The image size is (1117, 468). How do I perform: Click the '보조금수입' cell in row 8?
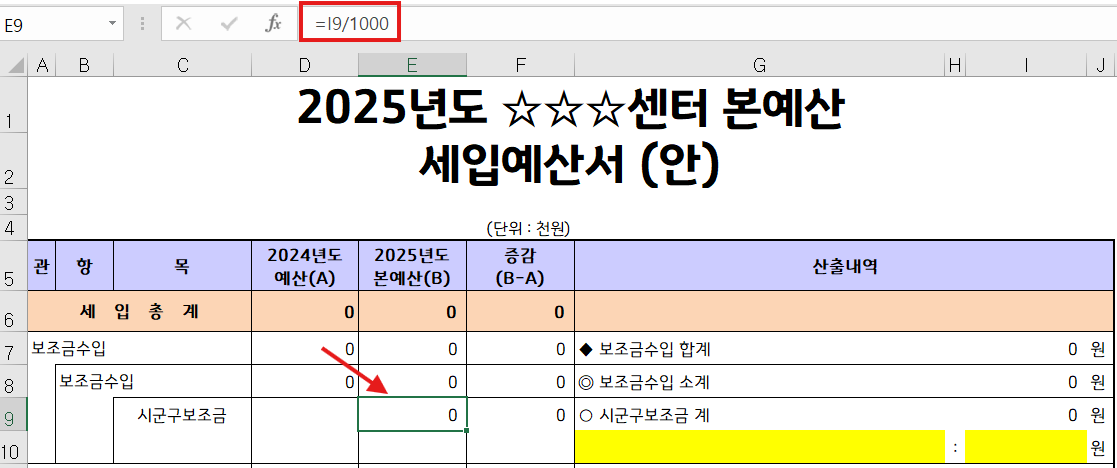(x=96, y=382)
